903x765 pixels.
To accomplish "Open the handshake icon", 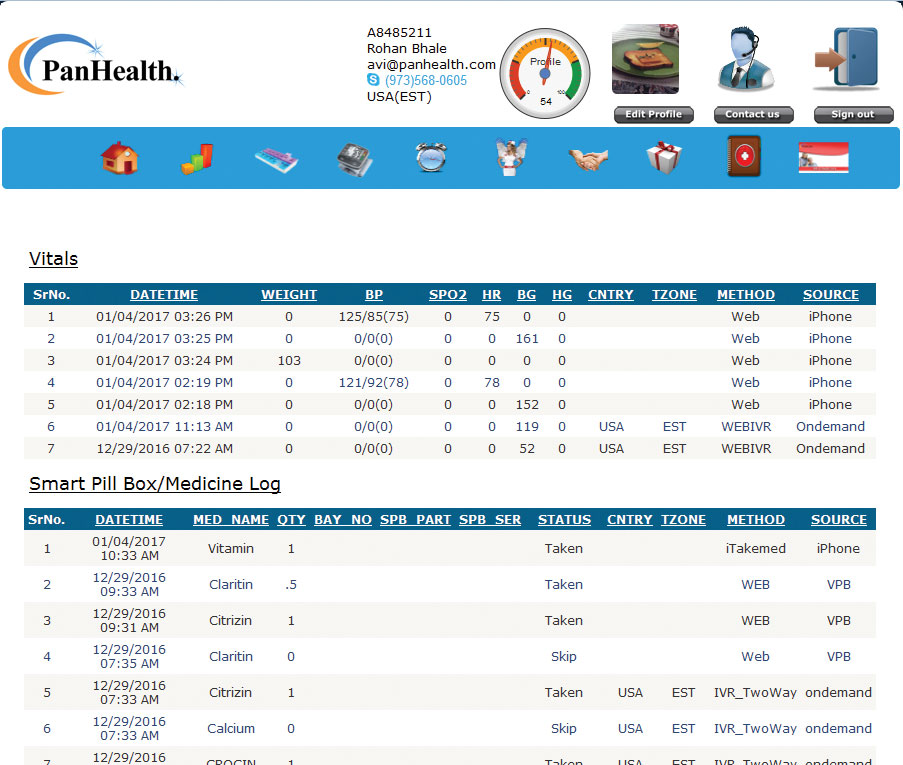I will click(x=588, y=158).
